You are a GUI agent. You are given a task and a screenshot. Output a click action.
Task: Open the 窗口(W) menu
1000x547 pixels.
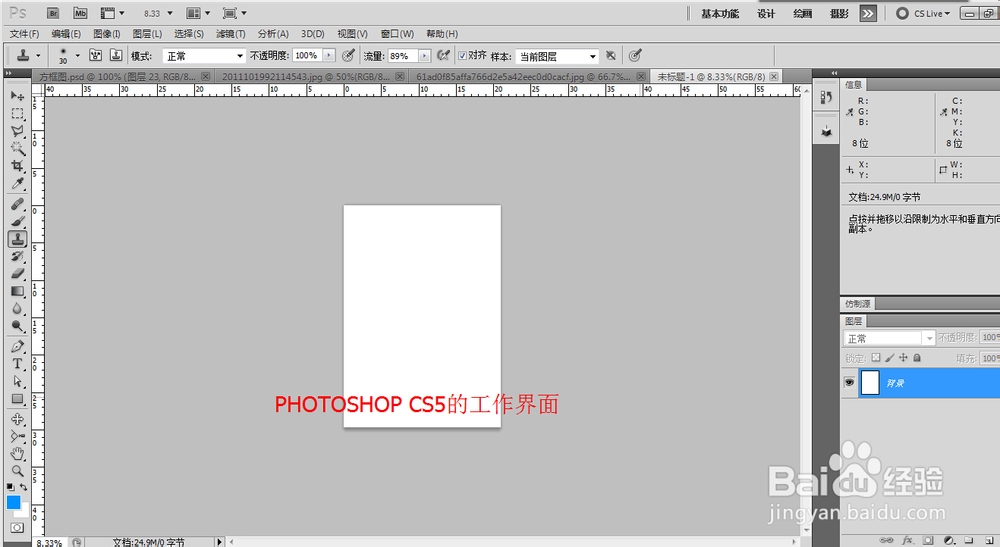tap(397, 34)
